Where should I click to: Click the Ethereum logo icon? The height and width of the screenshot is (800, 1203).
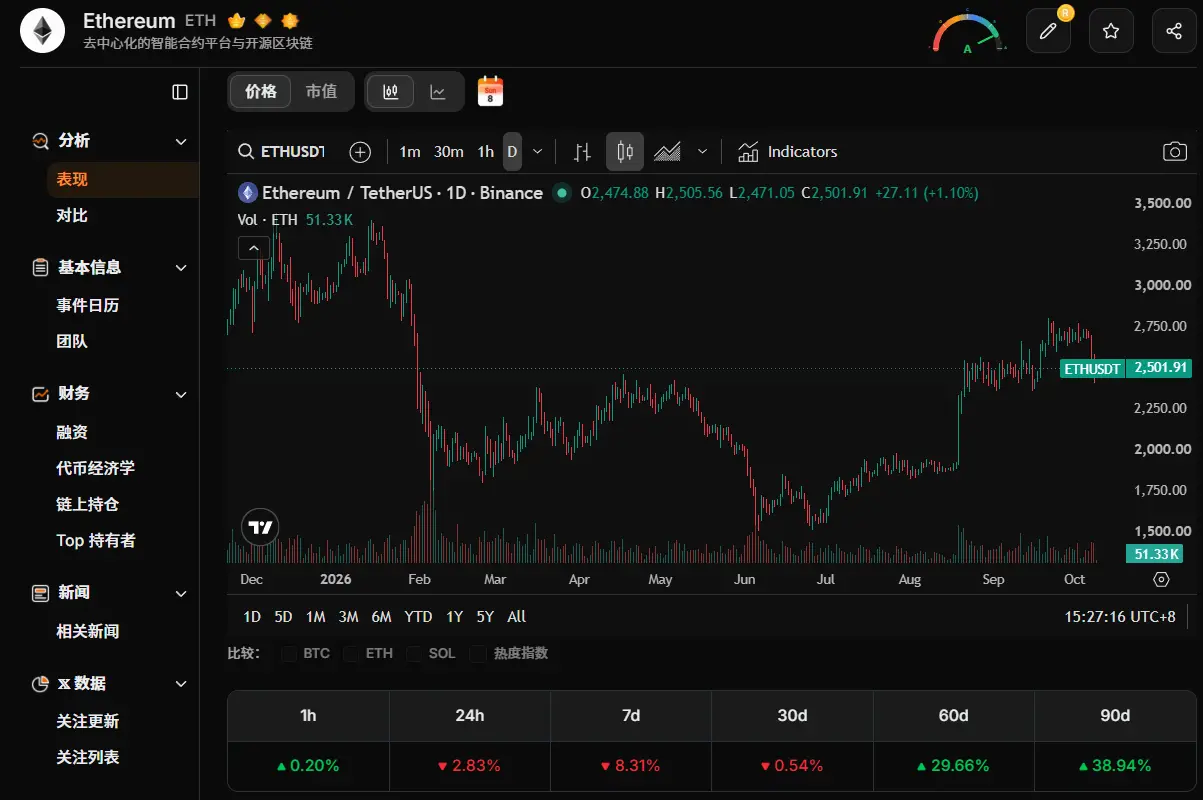click(x=42, y=31)
